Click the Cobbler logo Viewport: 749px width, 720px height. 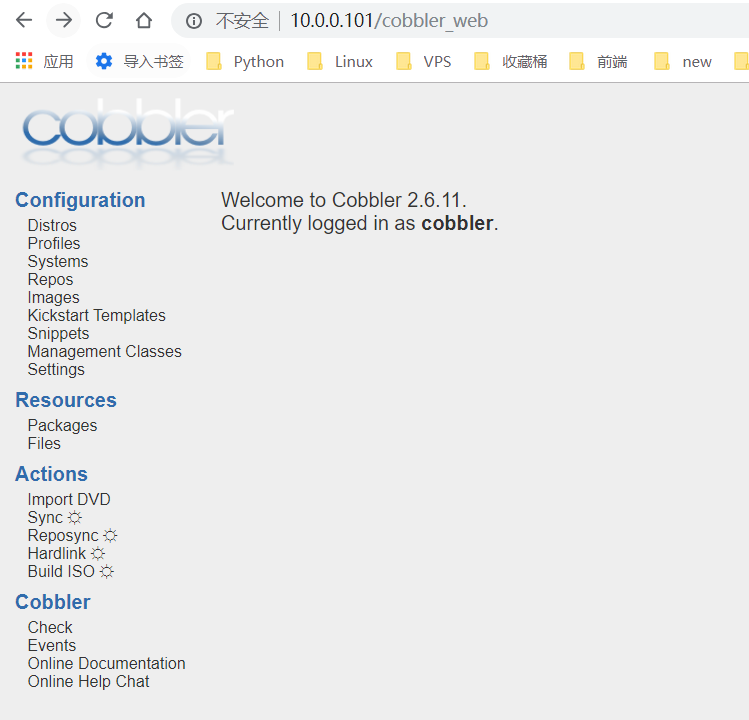click(128, 132)
